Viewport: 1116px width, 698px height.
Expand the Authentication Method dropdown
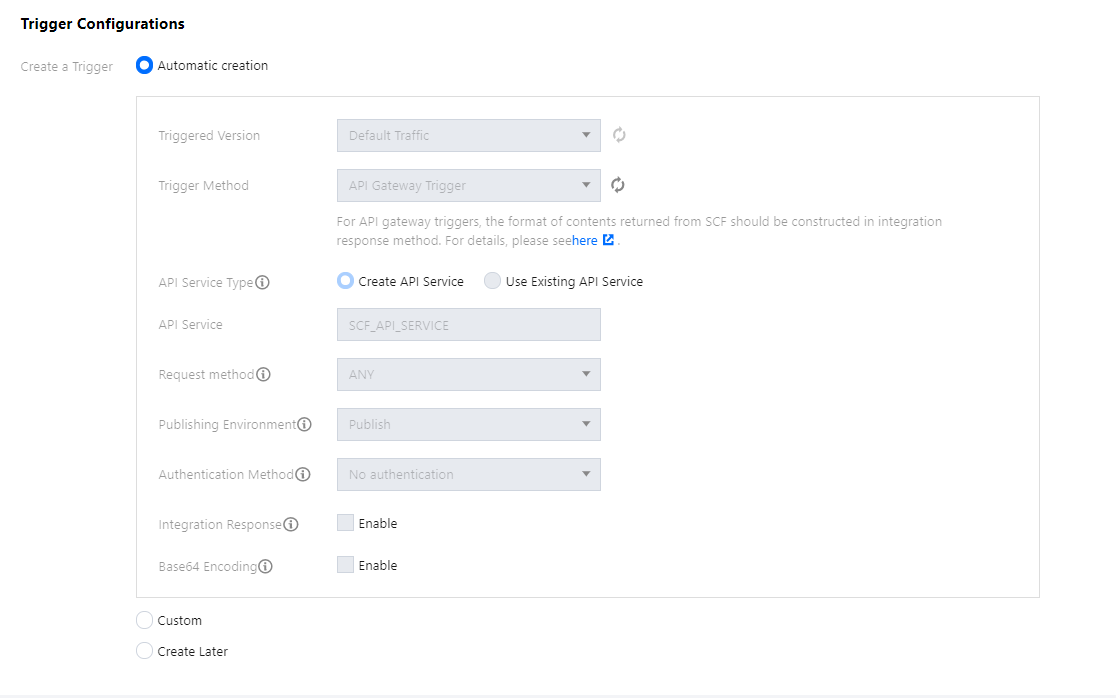pos(468,475)
